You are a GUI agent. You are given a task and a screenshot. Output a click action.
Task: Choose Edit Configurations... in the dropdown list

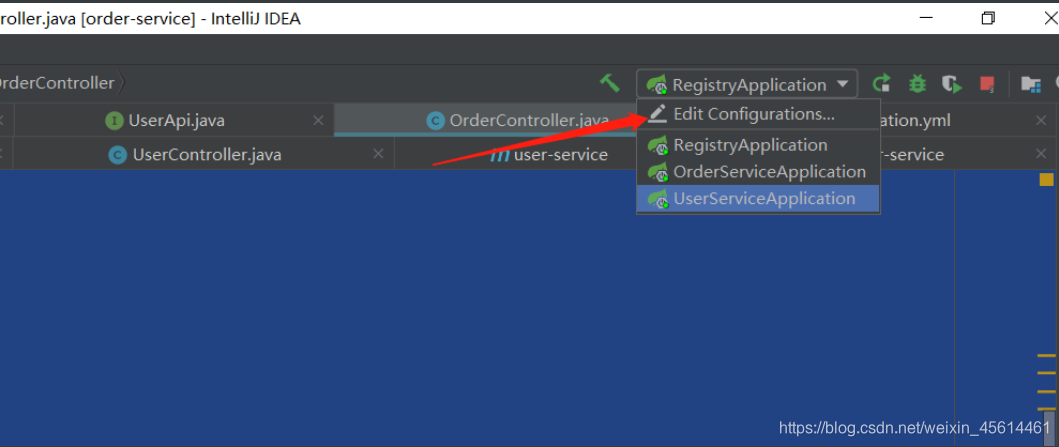tap(758, 114)
